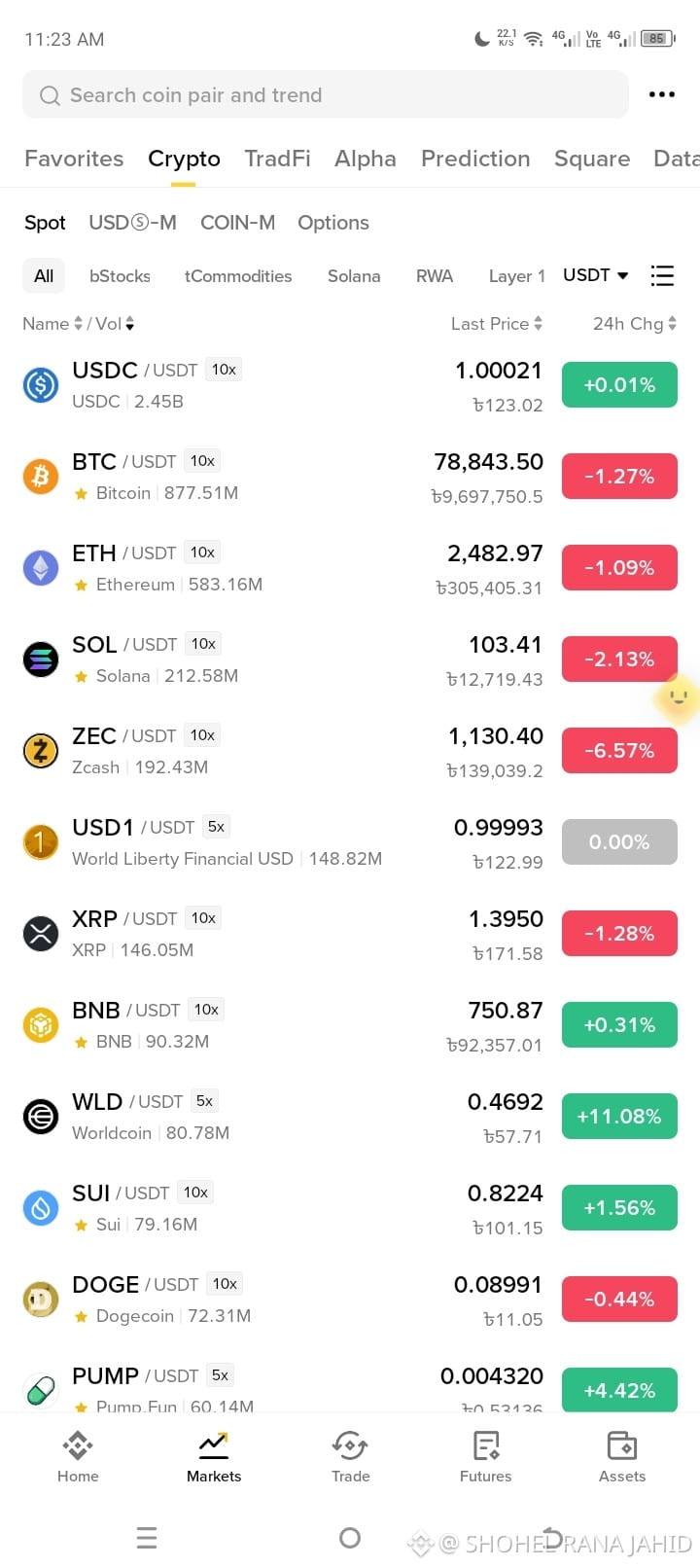Open the Trade tab icon
Image resolution: width=700 pixels, height=1568 pixels.
[x=350, y=1445]
